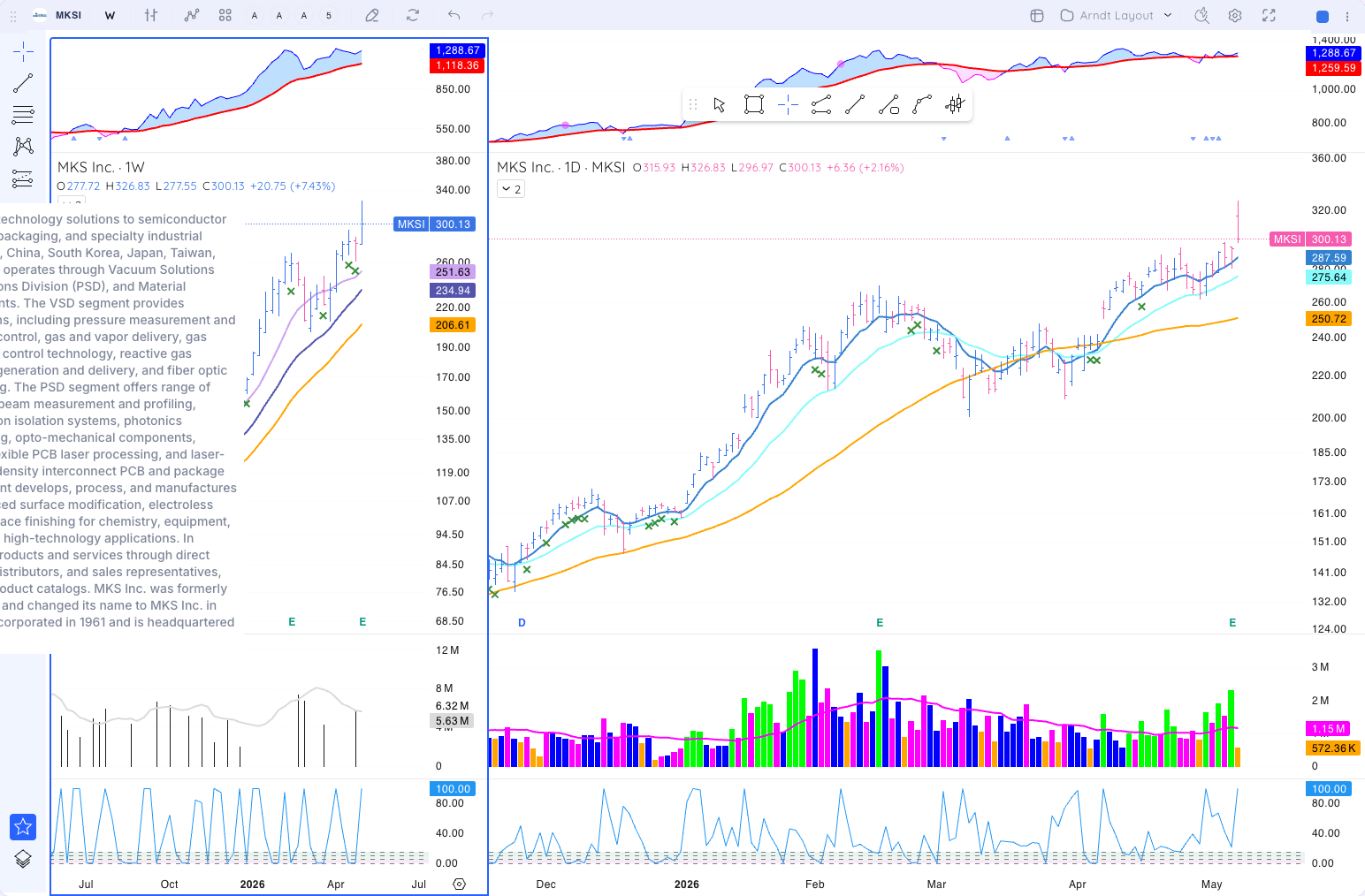1365x896 pixels.
Task: Open time axis settings gear on weekly chart
Action: (x=459, y=884)
